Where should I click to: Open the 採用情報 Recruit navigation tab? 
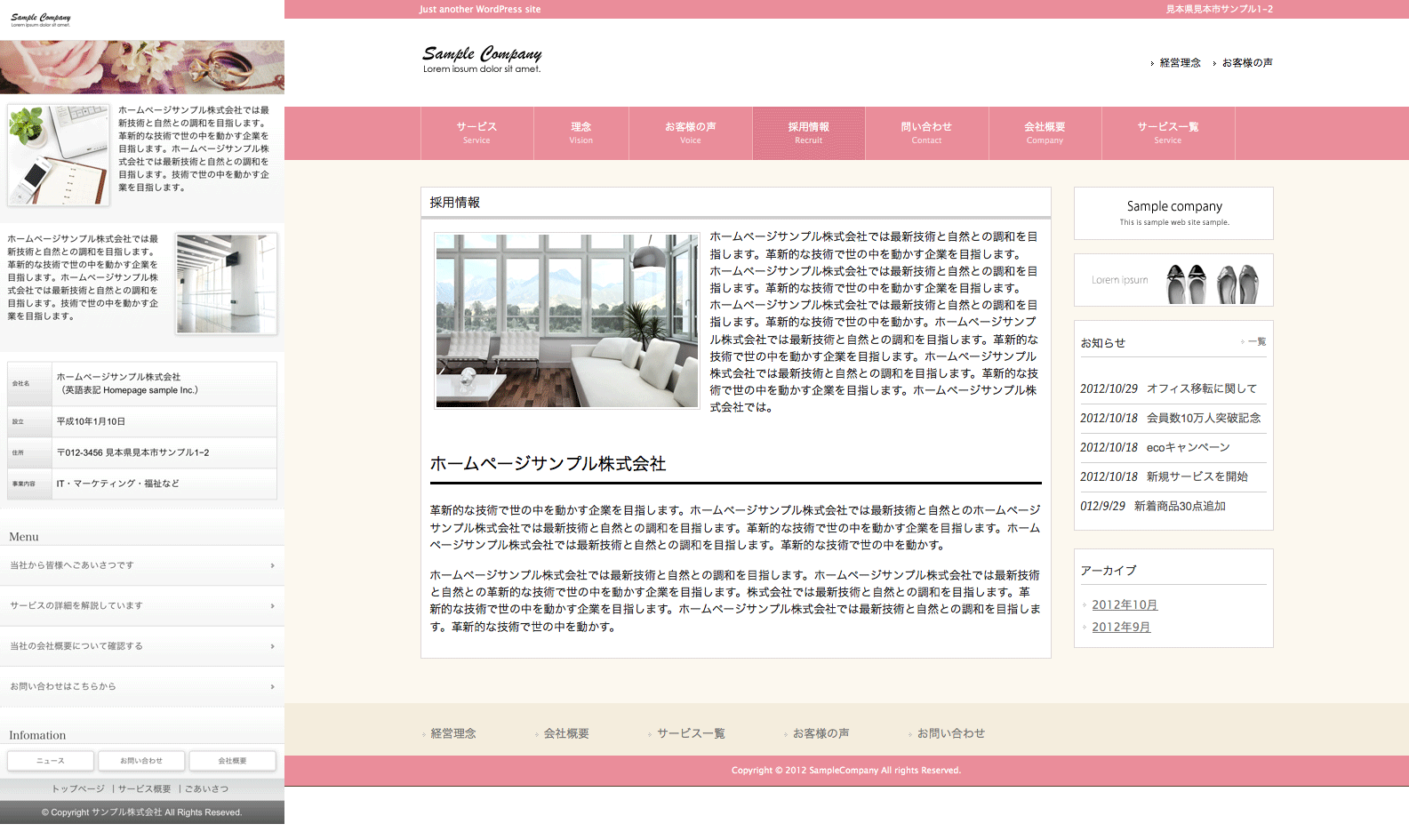808,132
